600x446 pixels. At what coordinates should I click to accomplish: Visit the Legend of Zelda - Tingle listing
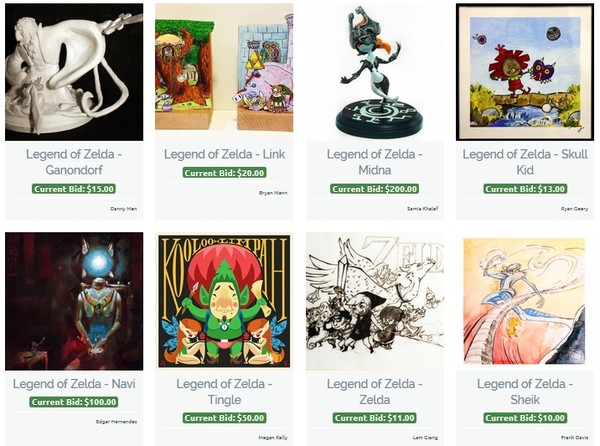click(x=224, y=391)
